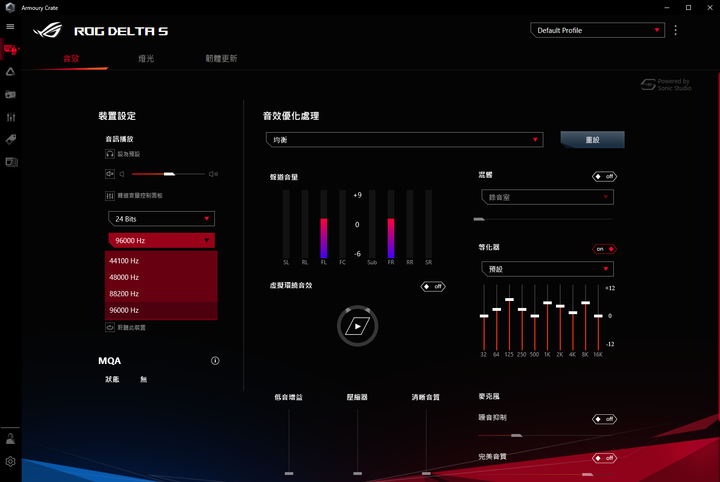The image size is (720, 482).
Task: Select 44100 Hz from the list
Action: pos(161,261)
